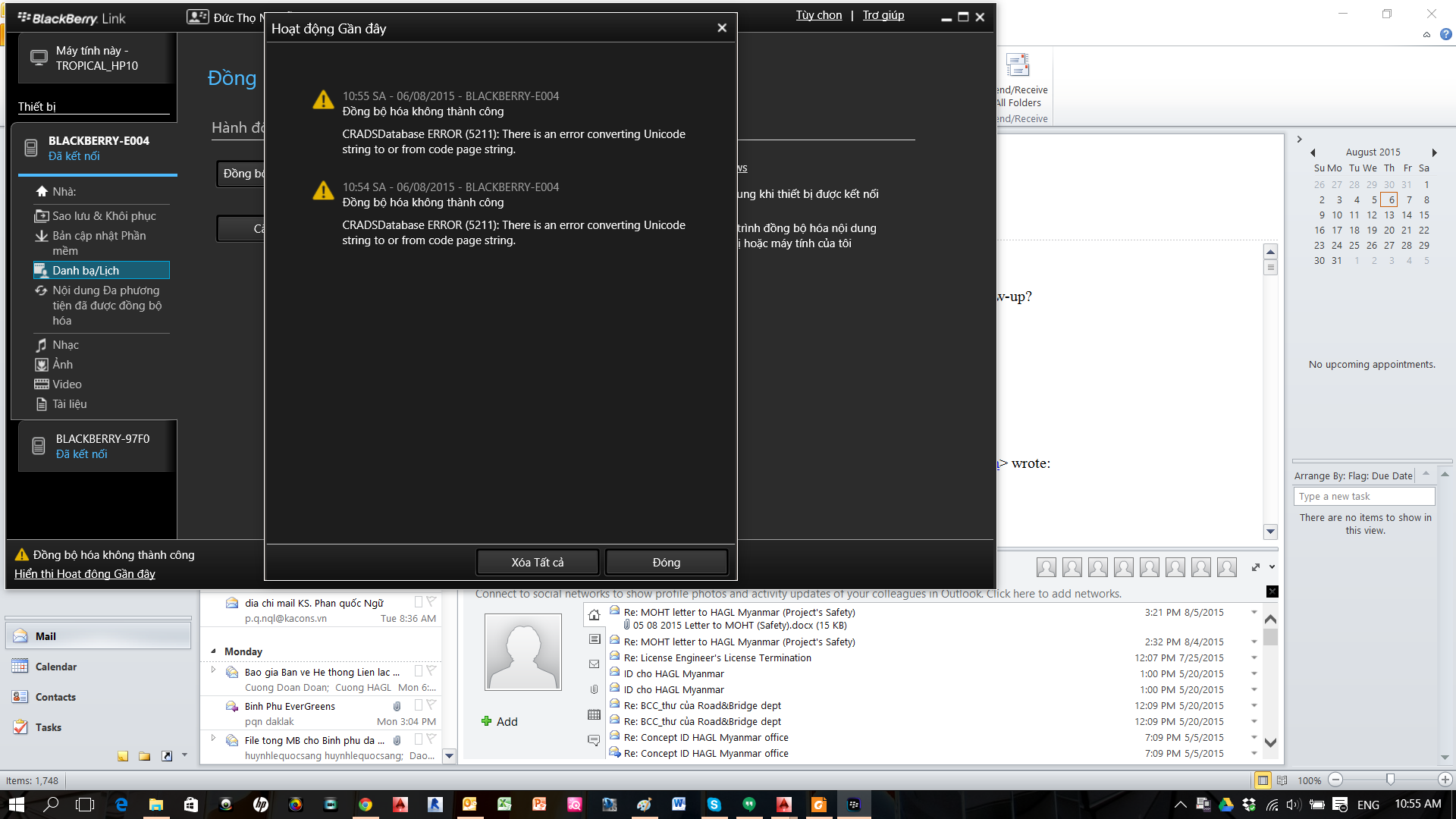Open the Ảnh pictures section
Image resolution: width=1456 pixels, height=819 pixels.
tap(62, 365)
